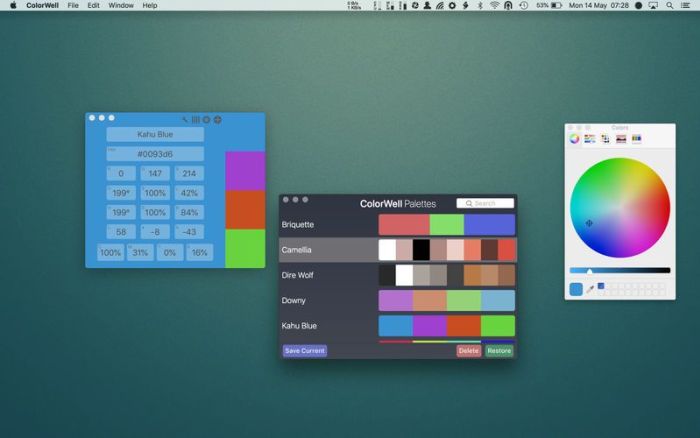This screenshot has width=700, height=438.
Task: Click the Search field in ColorWell Palettes
Action: click(485, 203)
